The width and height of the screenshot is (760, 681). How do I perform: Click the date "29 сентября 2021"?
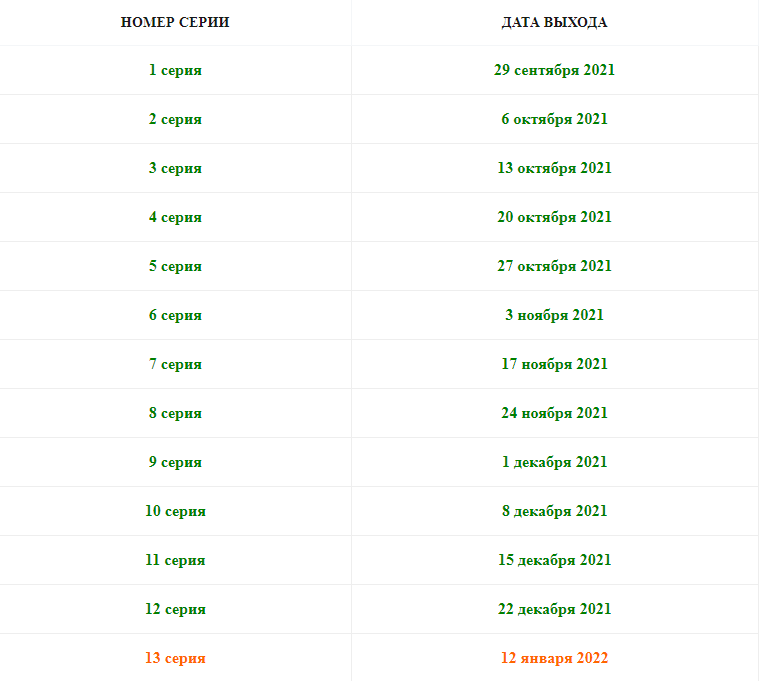click(554, 70)
